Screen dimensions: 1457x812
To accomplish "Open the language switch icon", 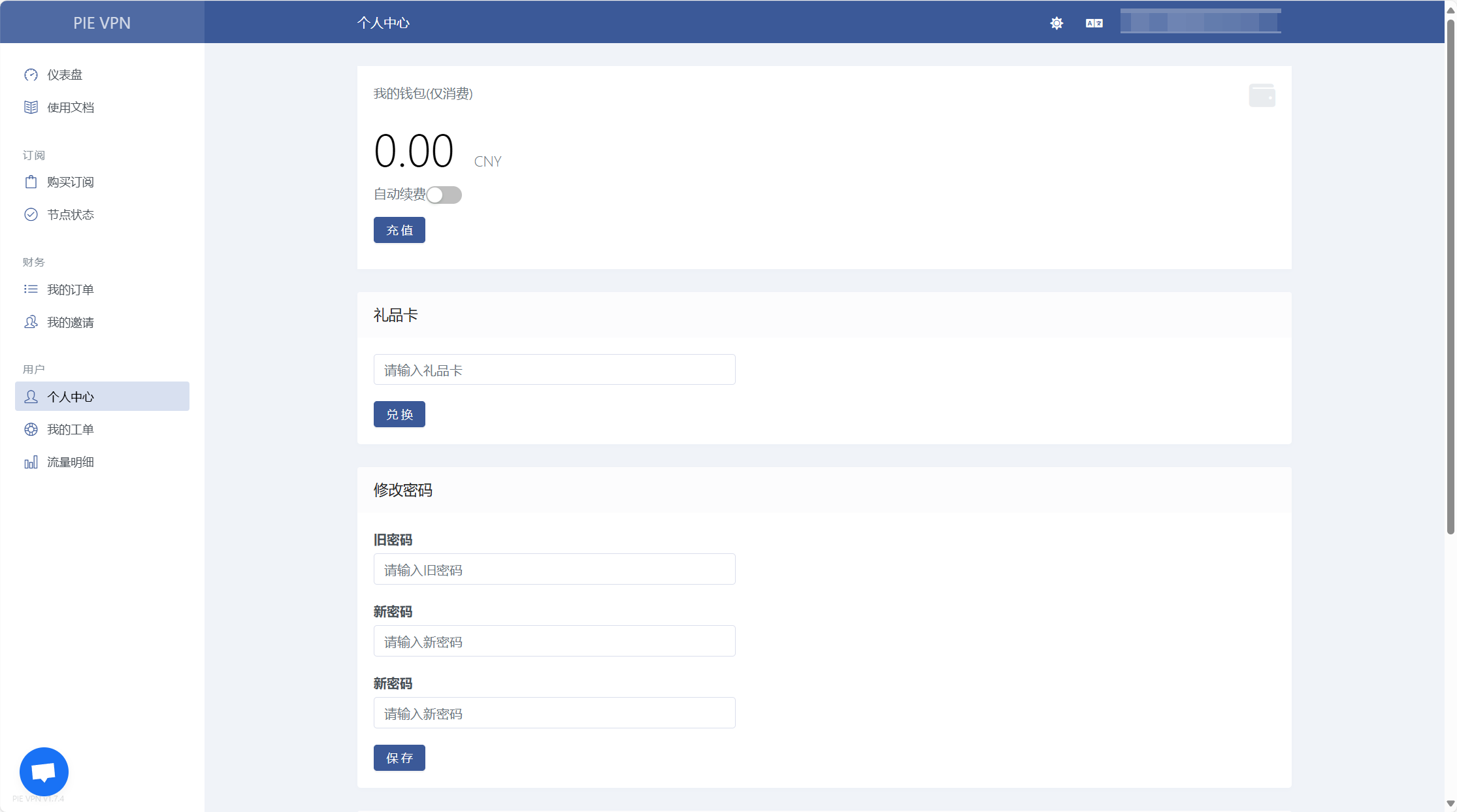I will coord(1094,24).
